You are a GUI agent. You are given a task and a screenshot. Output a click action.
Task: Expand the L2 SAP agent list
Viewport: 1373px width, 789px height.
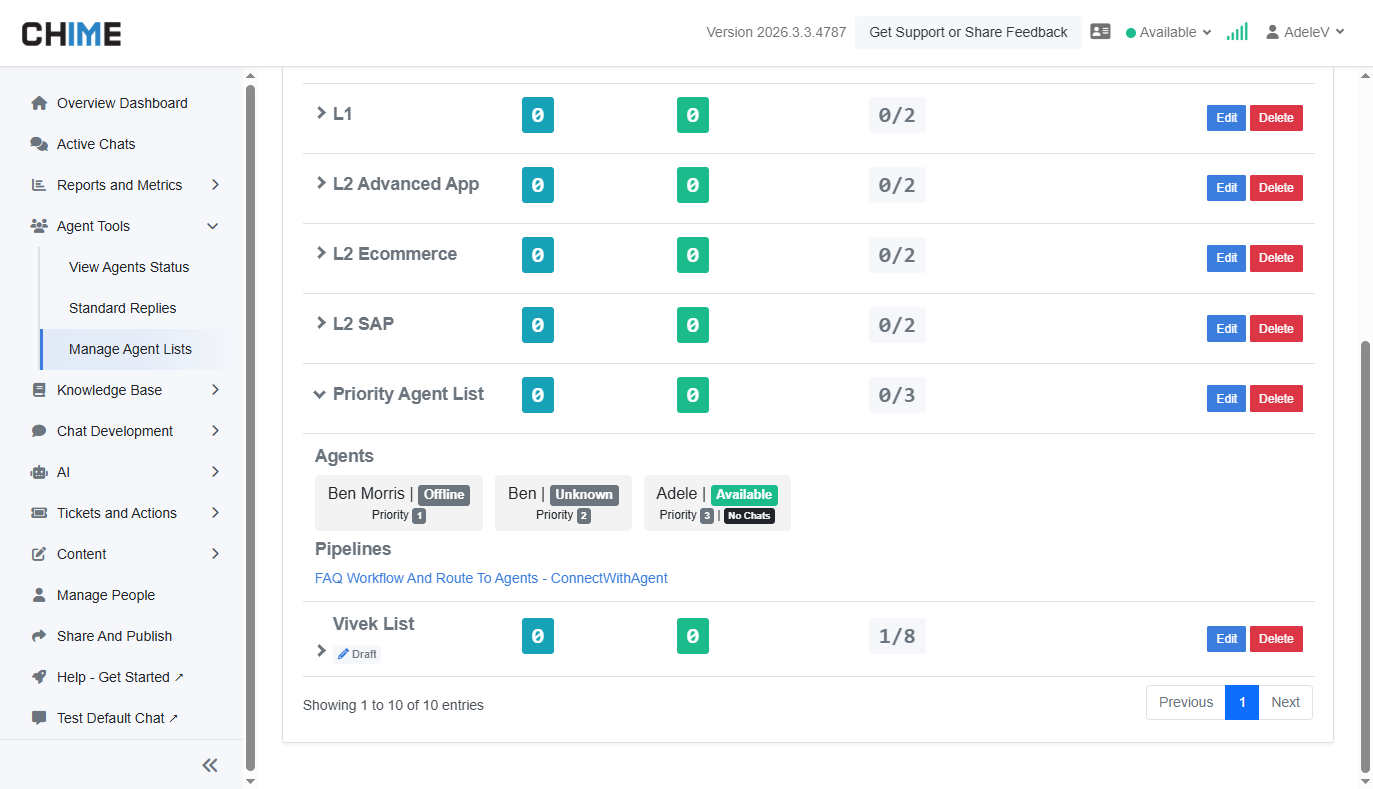coord(321,323)
